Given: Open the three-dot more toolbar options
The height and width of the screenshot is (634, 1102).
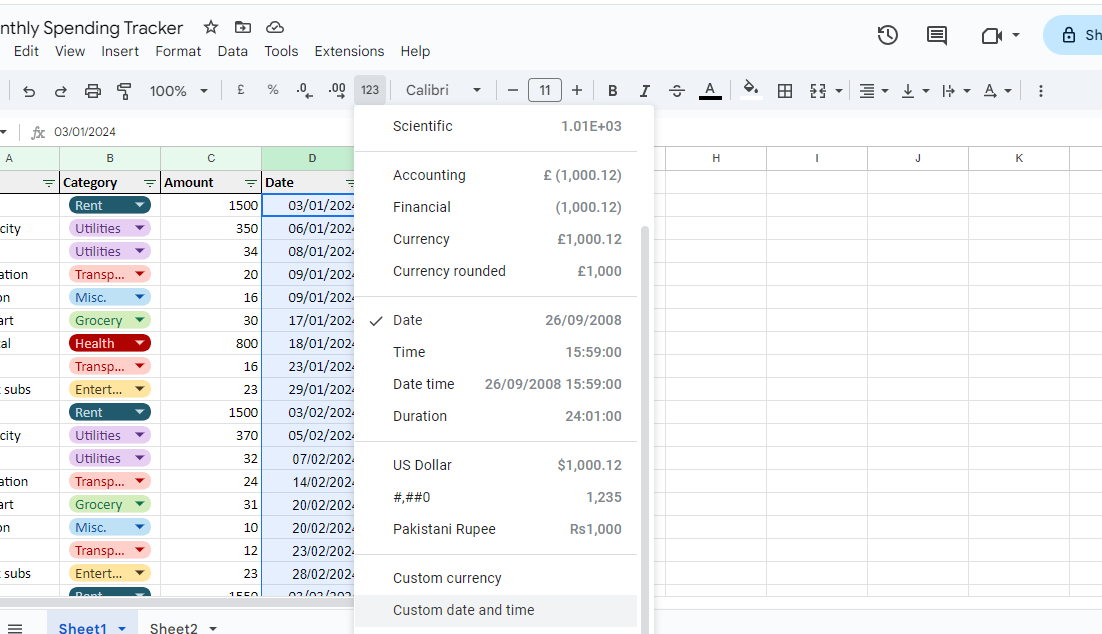Looking at the screenshot, I should 1041,91.
